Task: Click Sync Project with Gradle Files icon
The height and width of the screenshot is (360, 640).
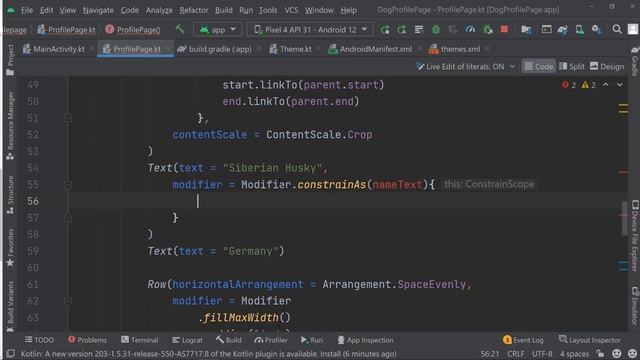Action: pos(562,29)
